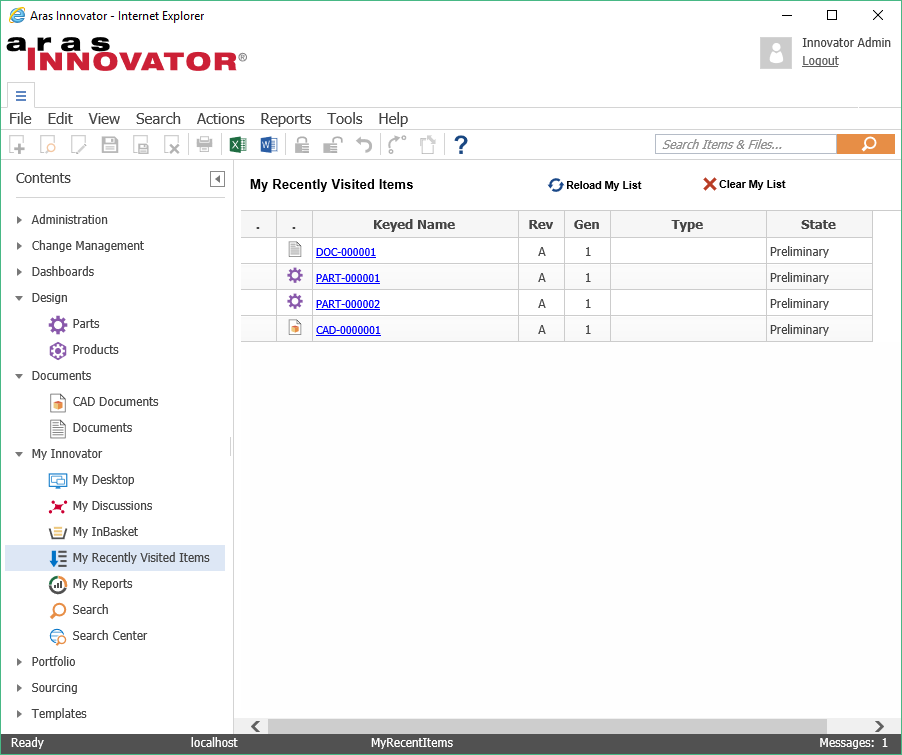Open the DOC-000001 link
The width and height of the screenshot is (902, 755).
tap(346, 252)
